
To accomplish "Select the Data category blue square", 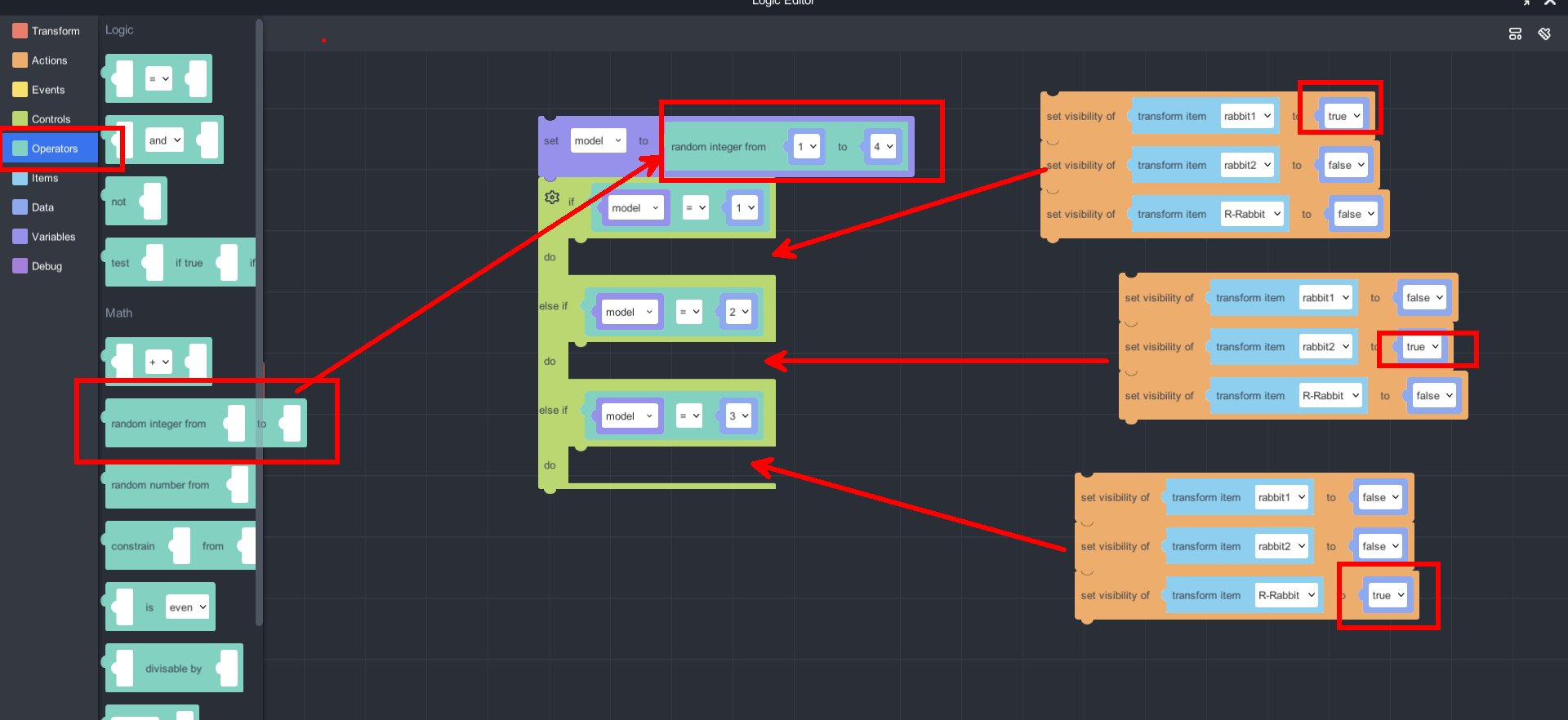I will (x=20, y=207).
